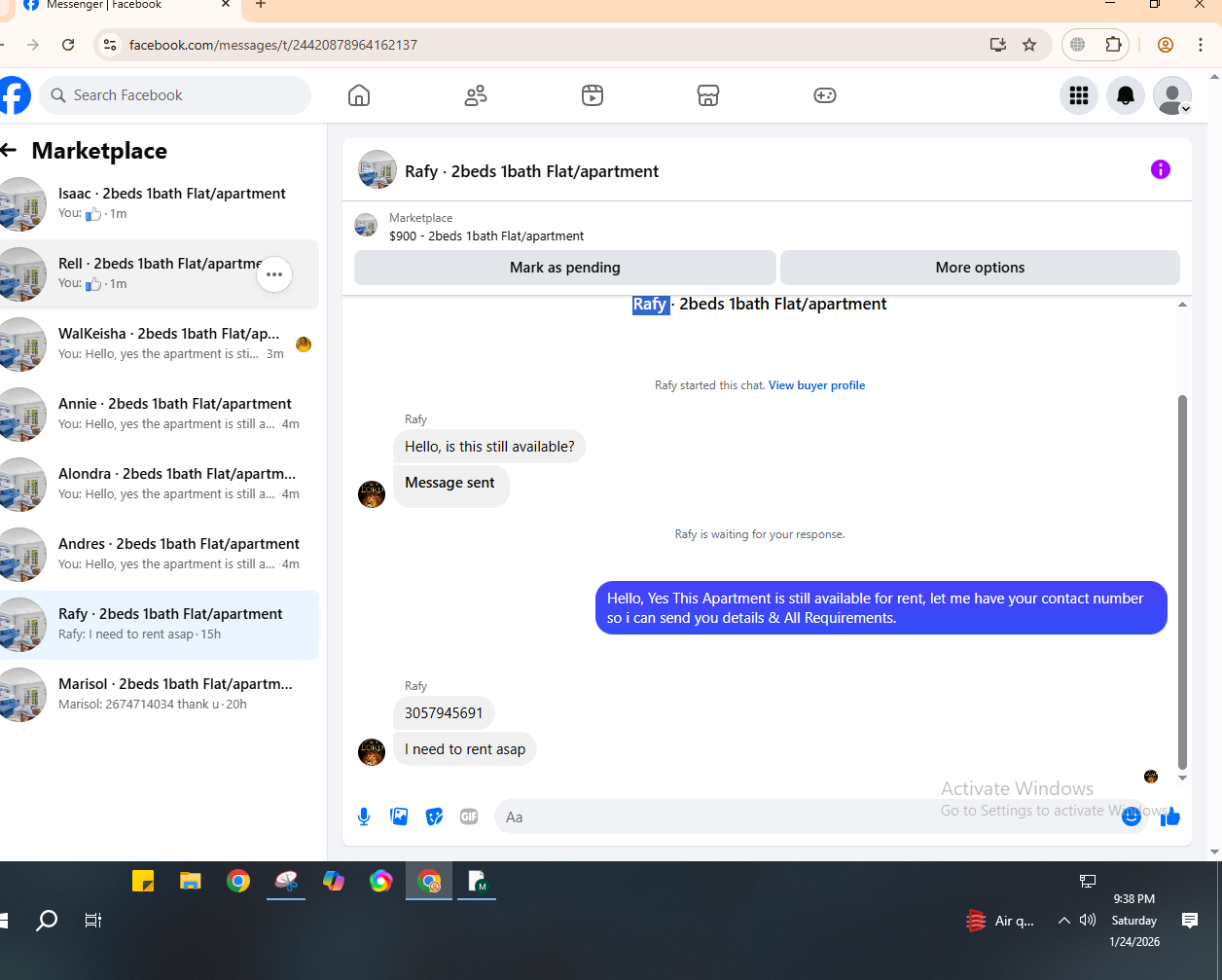Open the Chrome three-dot menu
Viewport: 1222px width, 980px height.
(x=1202, y=45)
